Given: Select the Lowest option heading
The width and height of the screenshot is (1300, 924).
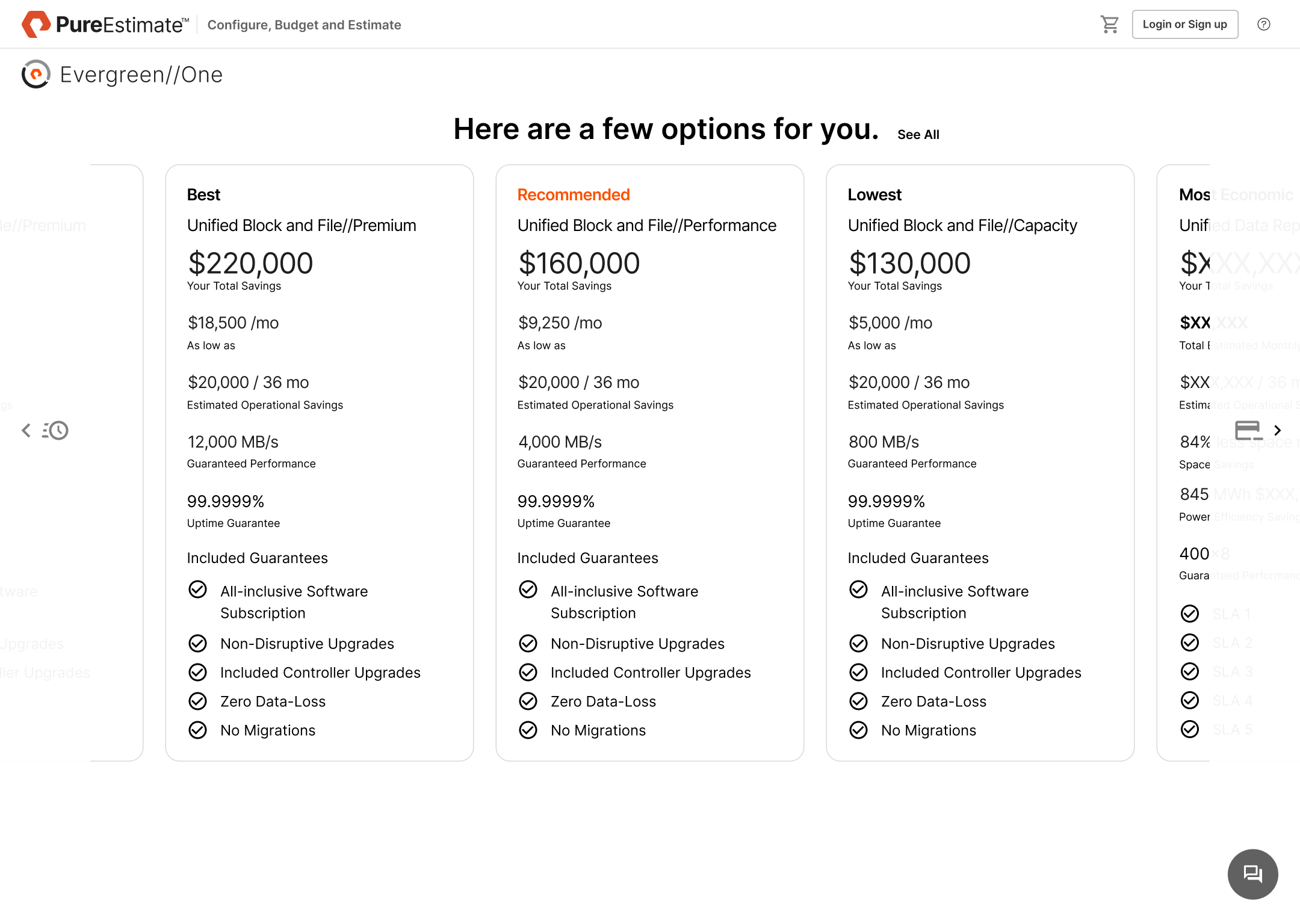Looking at the screenshot, I should coord(874,195).
